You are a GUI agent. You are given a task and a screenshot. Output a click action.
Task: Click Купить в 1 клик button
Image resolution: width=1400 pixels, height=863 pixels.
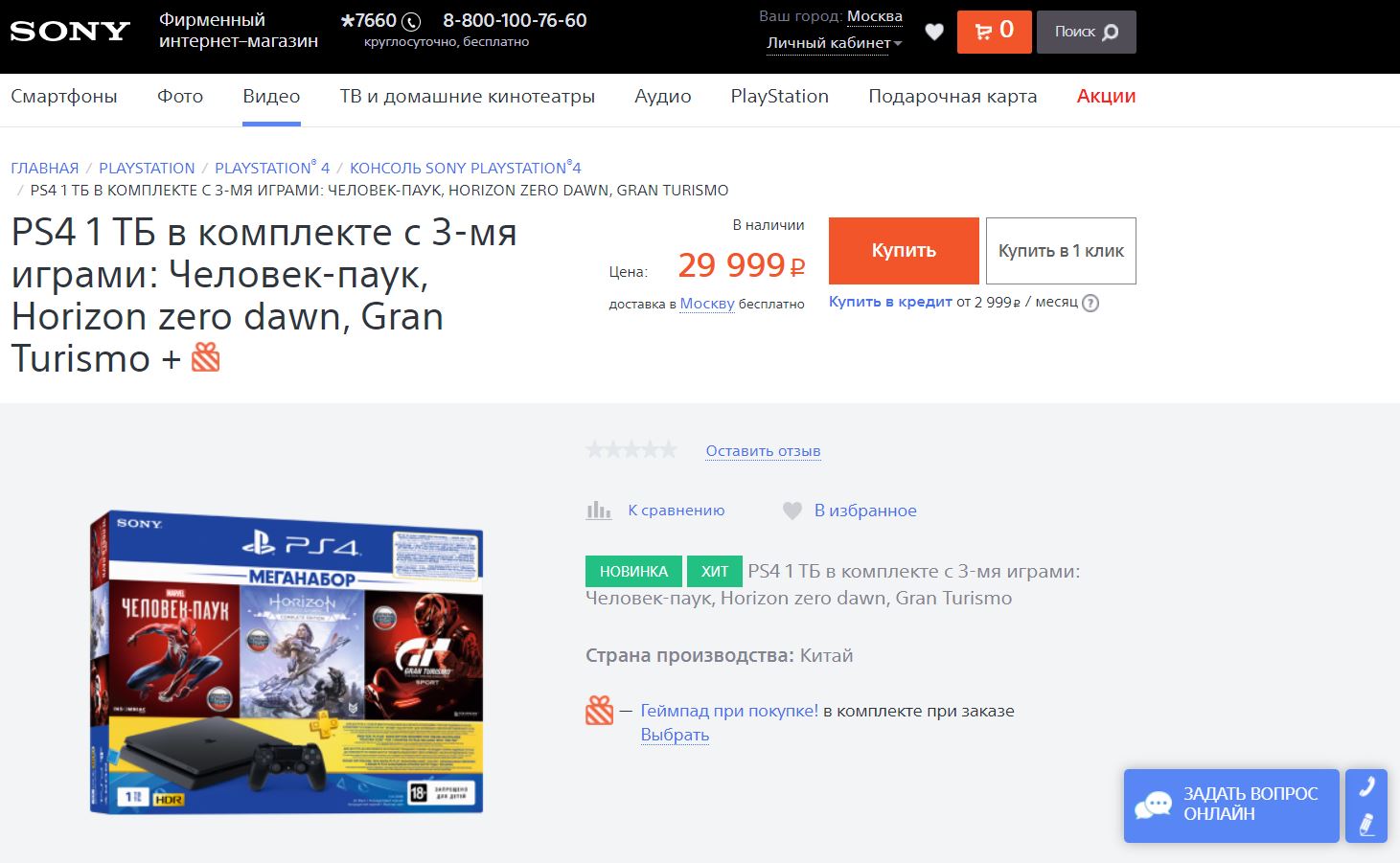point(1061,250)
